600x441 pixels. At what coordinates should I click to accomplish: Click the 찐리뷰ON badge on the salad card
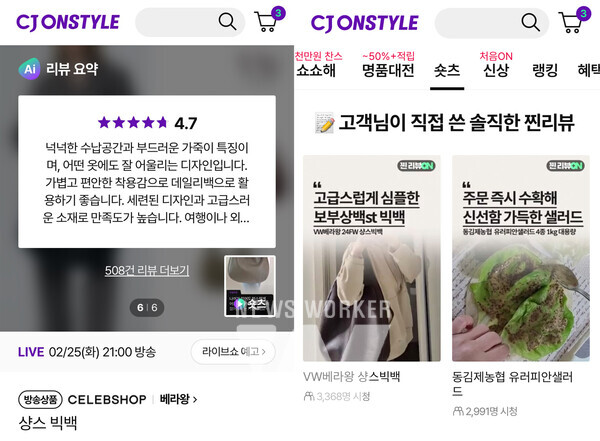tap(567, 166)
